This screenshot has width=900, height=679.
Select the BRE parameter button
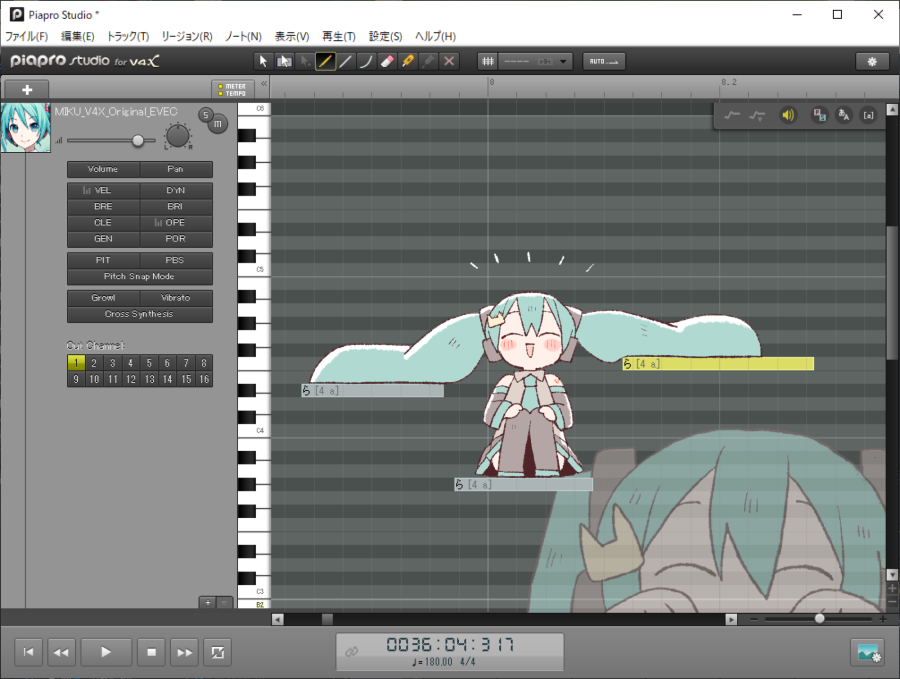coord(103,207)
